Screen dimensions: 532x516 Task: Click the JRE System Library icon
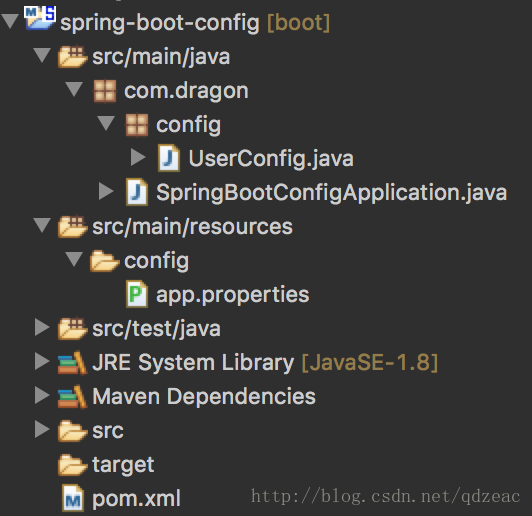click(x=72, y=362)
